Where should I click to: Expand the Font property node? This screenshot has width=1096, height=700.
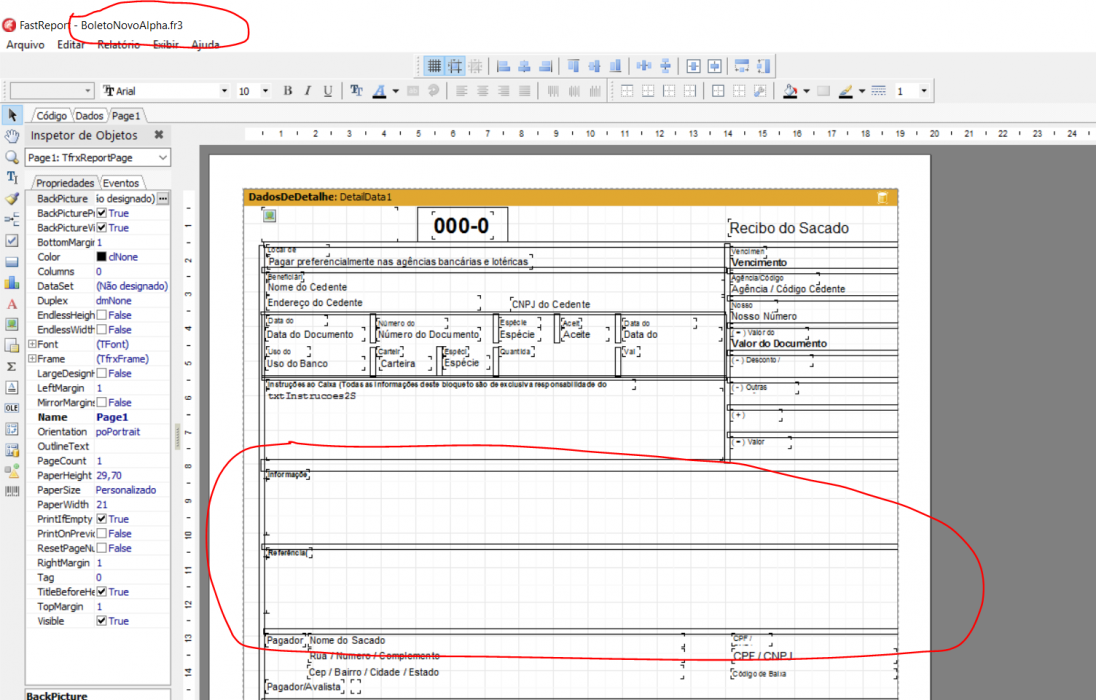[31, 344]
